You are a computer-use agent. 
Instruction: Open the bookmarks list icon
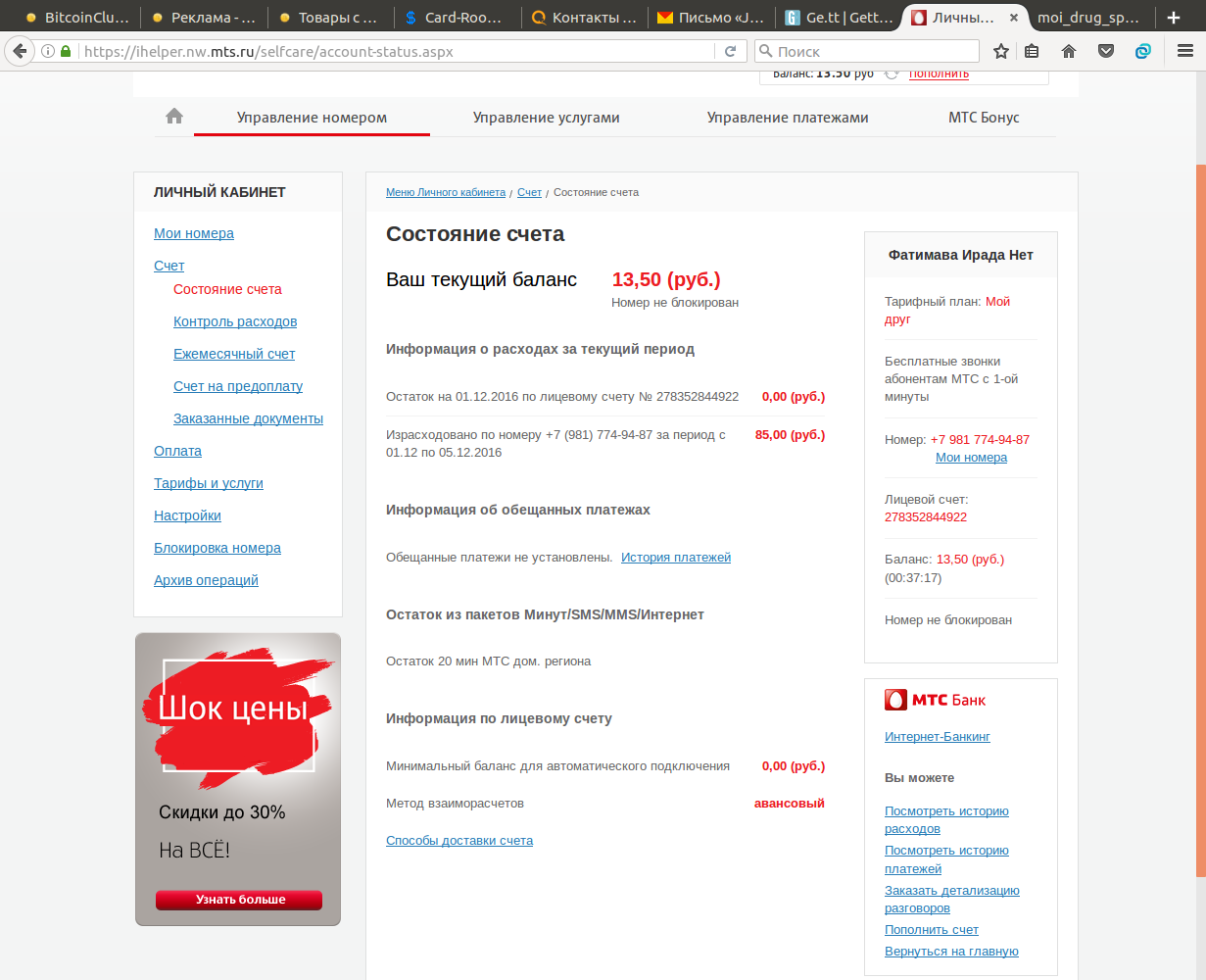point(1032,51)
